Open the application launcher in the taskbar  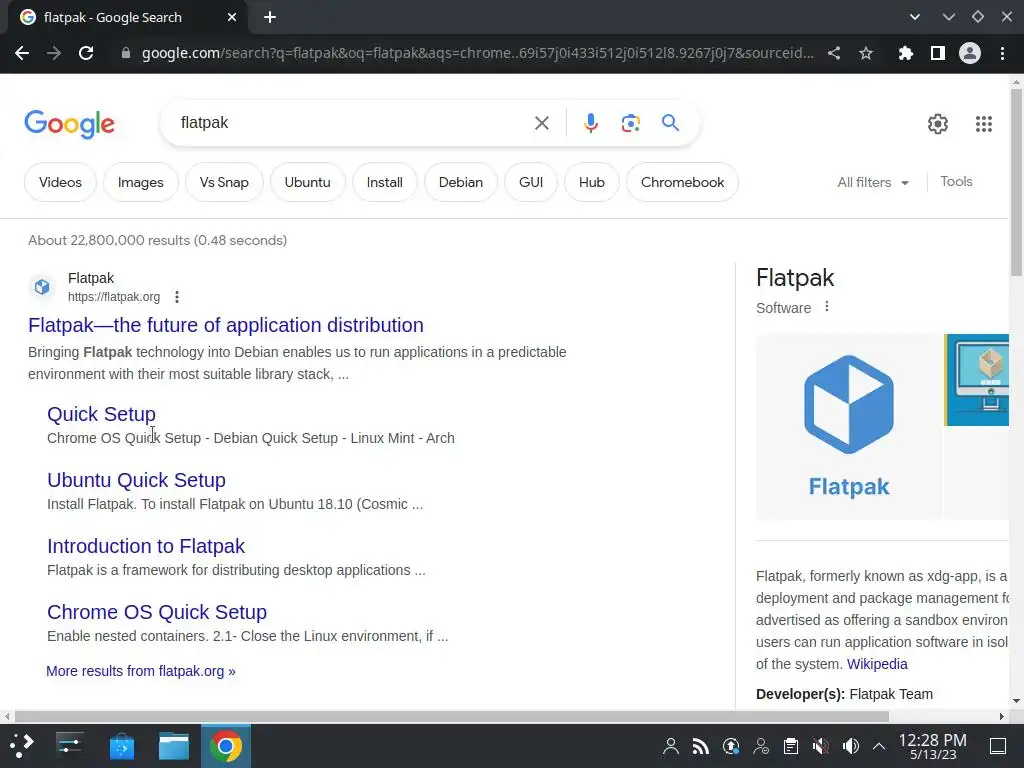pyautogui.click(x=21, y=746)
